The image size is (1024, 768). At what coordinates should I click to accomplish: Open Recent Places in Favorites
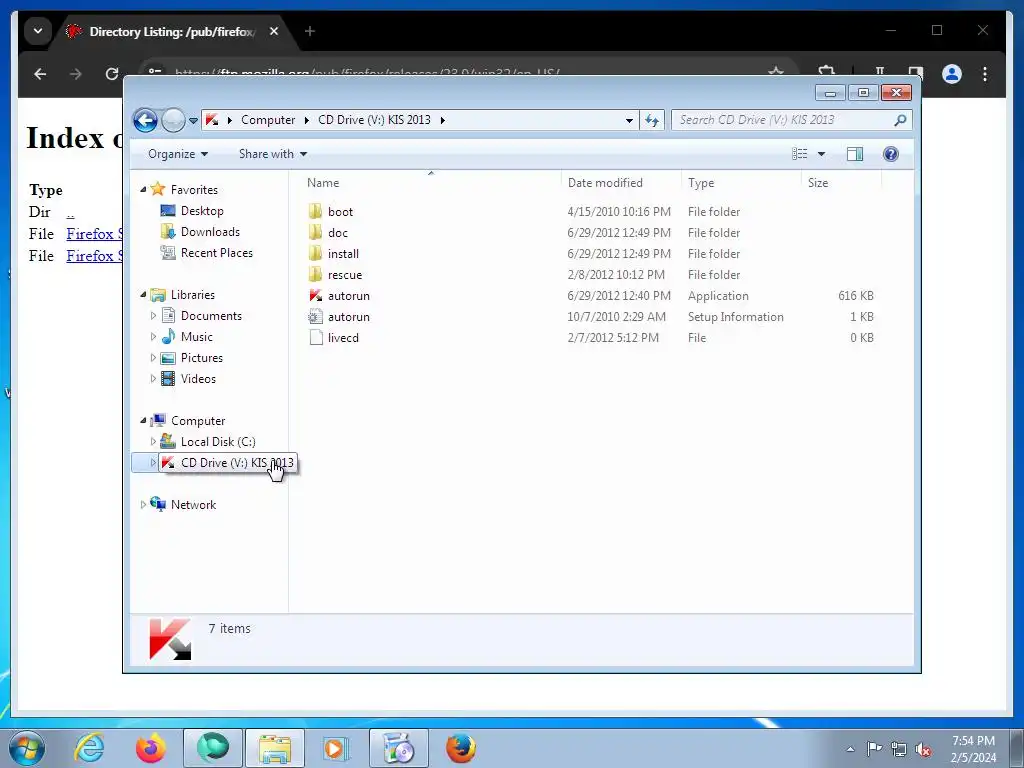point(217,253)
